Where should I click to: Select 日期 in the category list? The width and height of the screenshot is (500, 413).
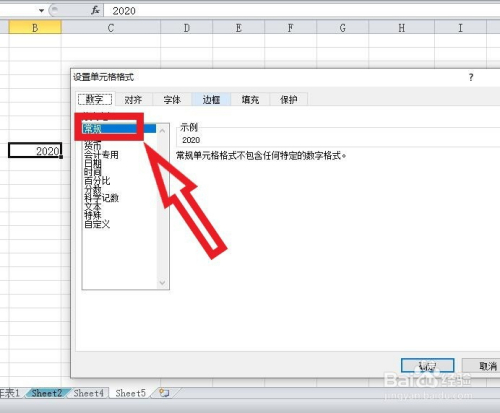click(x=93, y=163)
